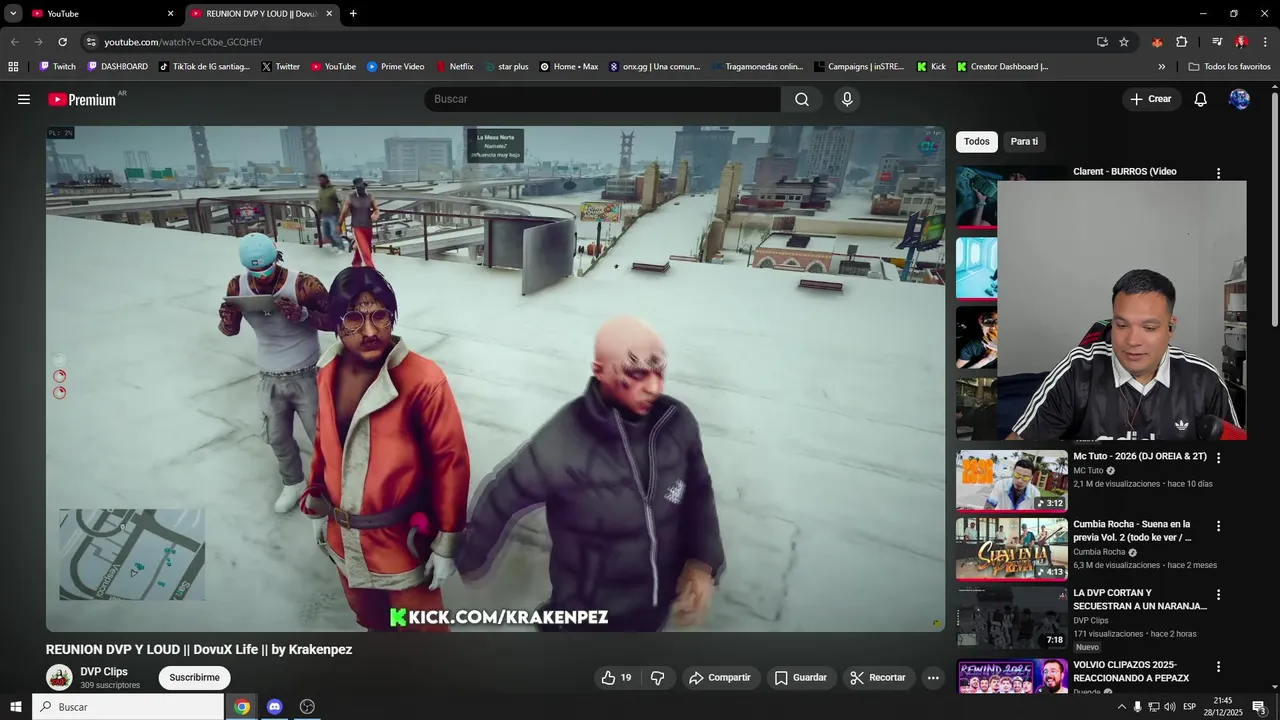Like the video with thumbs-up button
The width and height of the screenshot is (1280, 720).
[x=616, y=678]
